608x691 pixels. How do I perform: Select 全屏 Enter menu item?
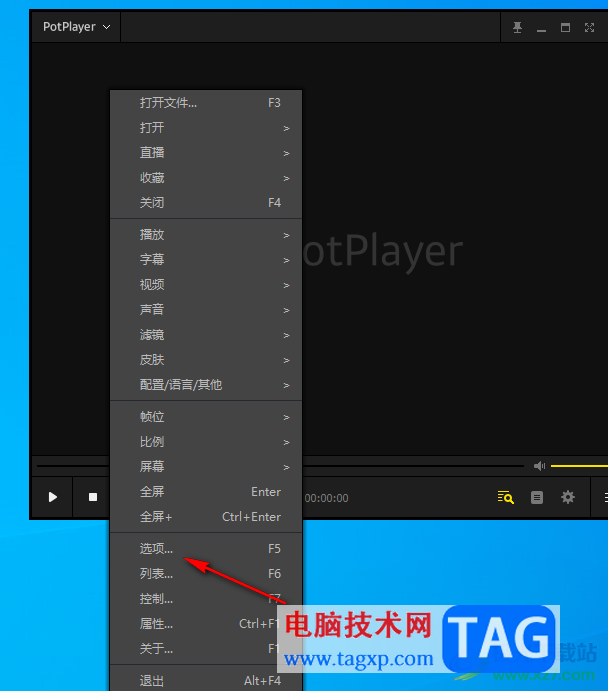(206, 492)
